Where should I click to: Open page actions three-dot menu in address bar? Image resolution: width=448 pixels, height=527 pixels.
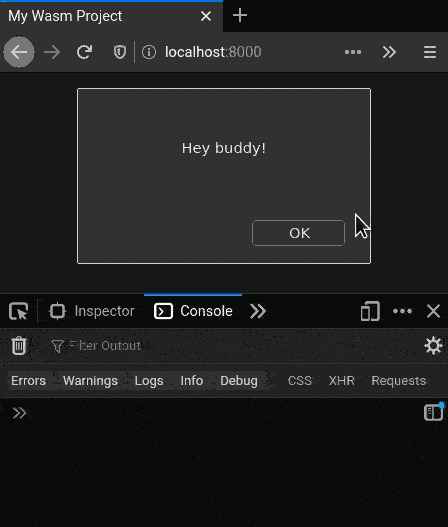click(353, 52)
